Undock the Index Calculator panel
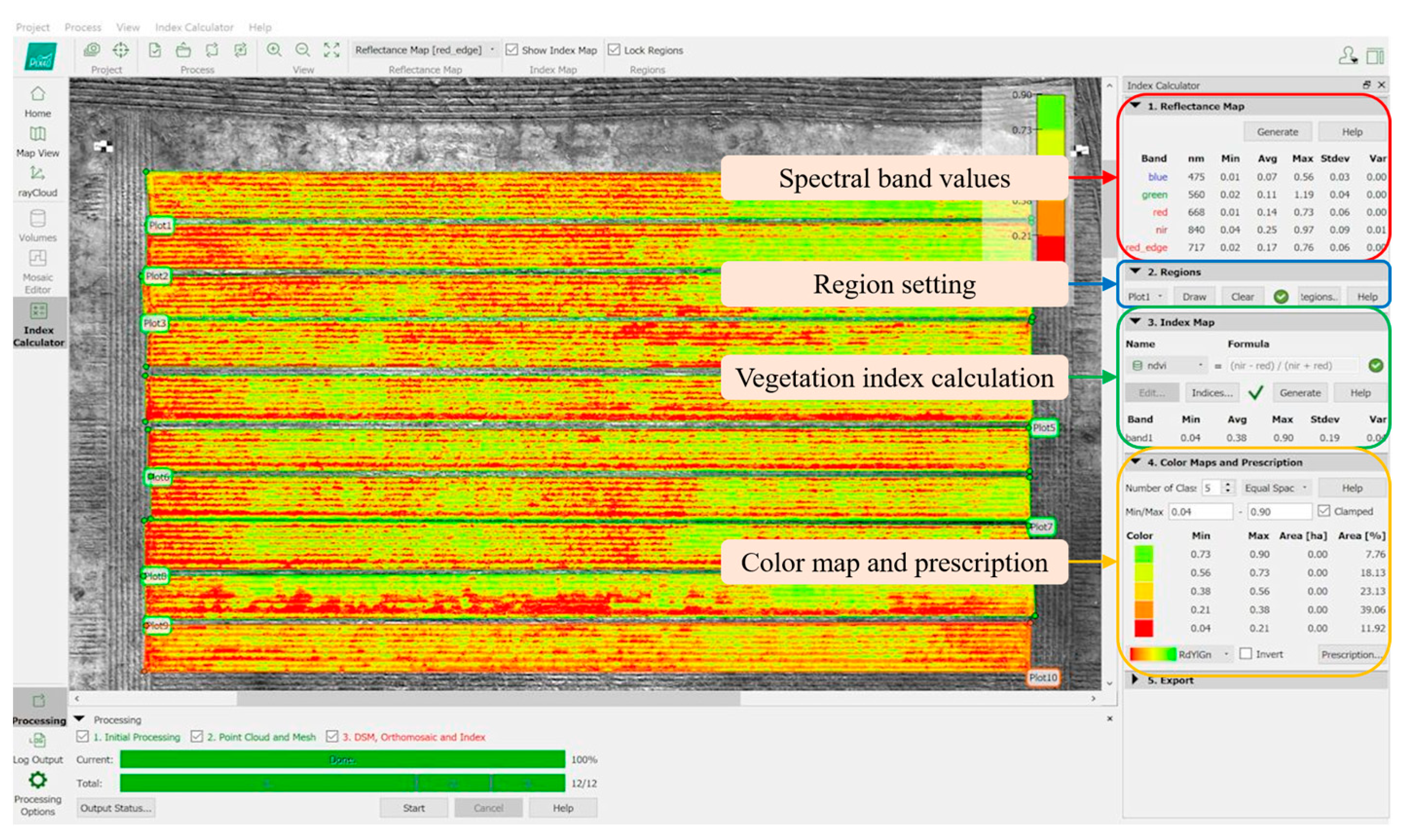Screen dimensions: 1405x840 pyautogui.click(x=1367, y=85)
